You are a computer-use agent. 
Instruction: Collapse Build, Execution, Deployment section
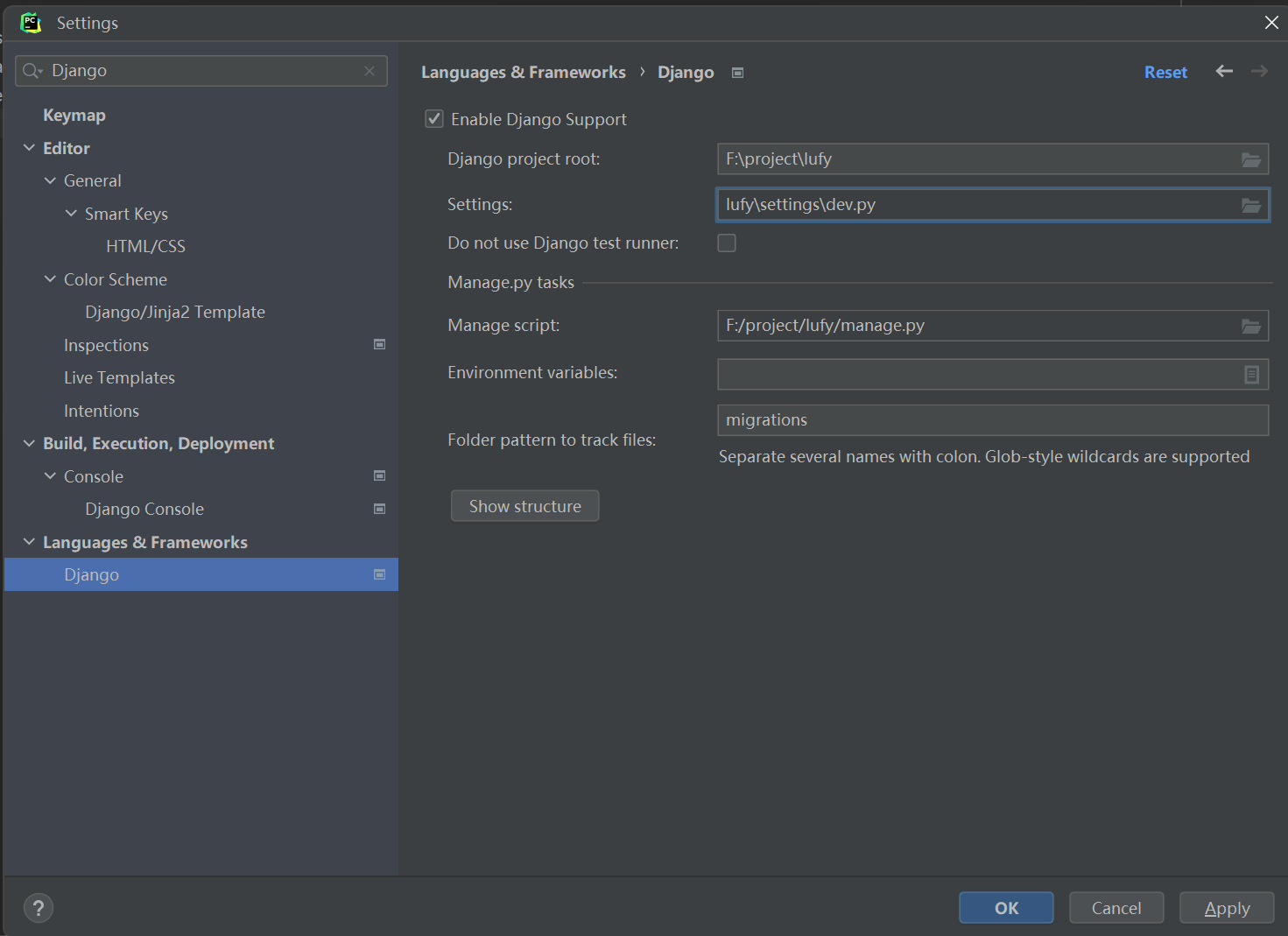(29, 443)
